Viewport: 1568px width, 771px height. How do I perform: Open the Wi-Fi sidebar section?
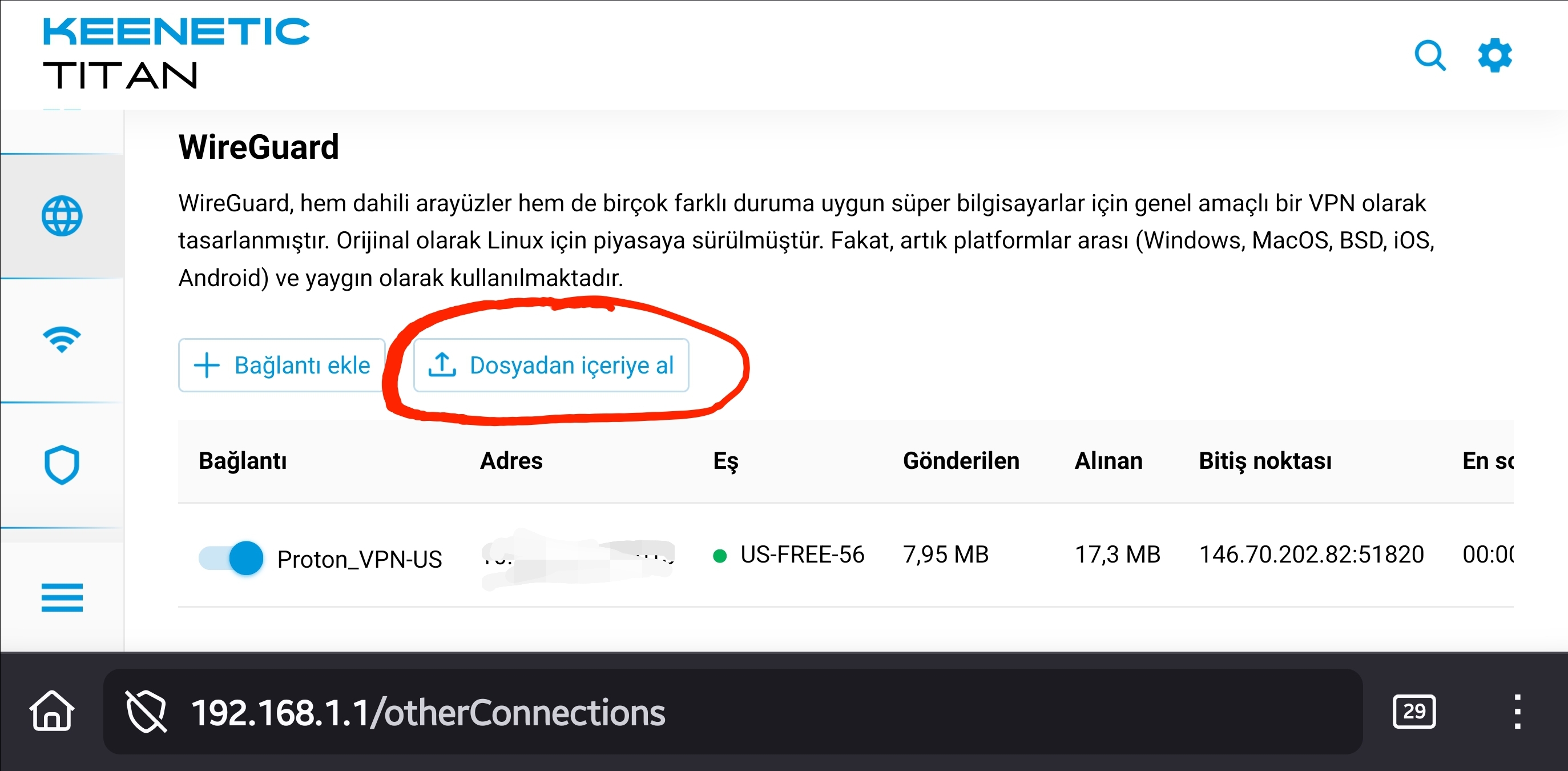[x=62, y=339]
